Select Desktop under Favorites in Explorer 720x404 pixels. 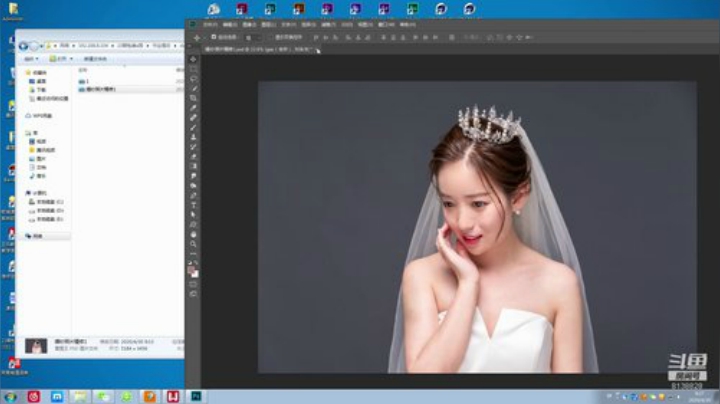pyautogui.click(x=38, y=81)
